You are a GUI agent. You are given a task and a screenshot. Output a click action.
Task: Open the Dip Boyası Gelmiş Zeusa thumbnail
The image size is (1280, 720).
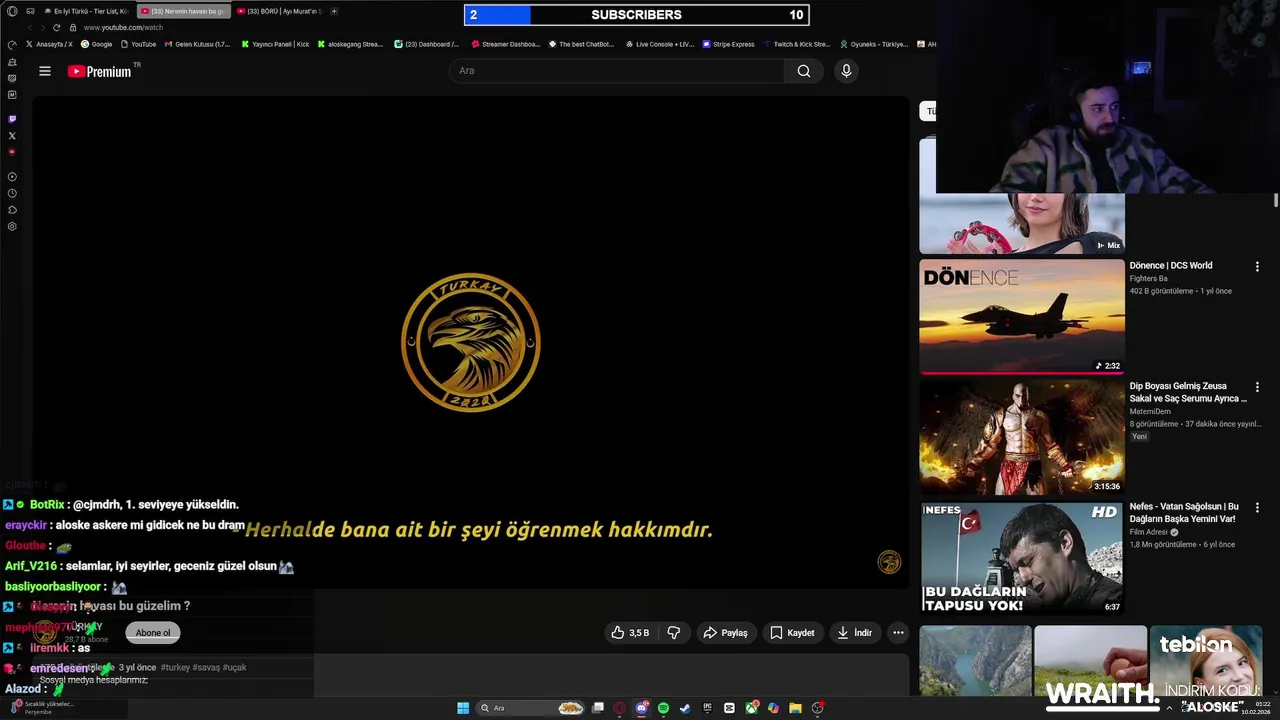pos(1022,438)
